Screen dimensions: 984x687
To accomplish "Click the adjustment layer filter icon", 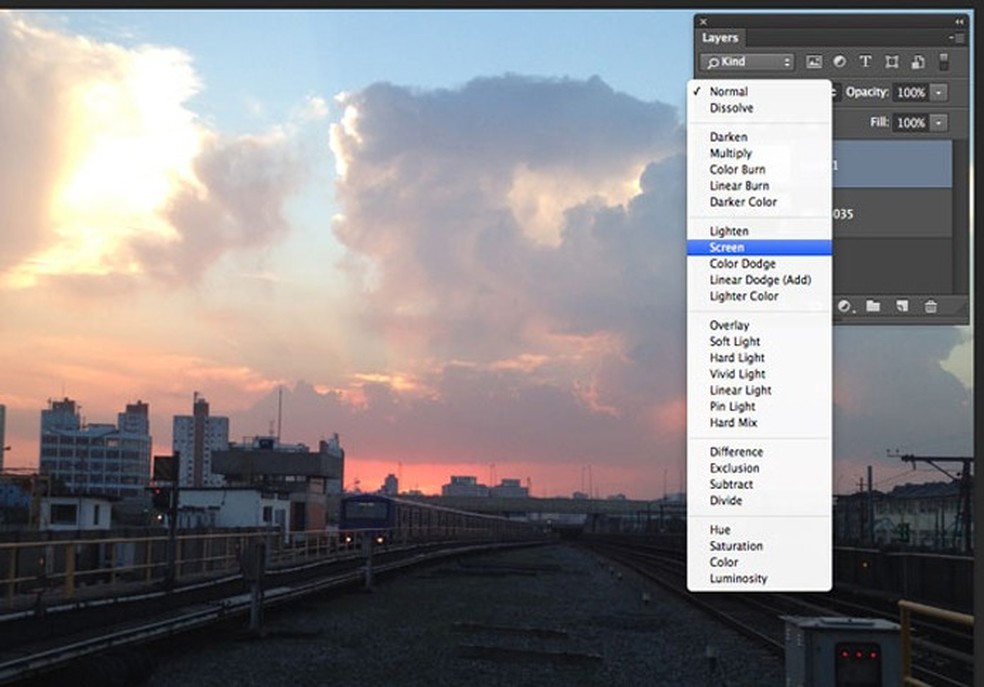I will pos(839,62).
